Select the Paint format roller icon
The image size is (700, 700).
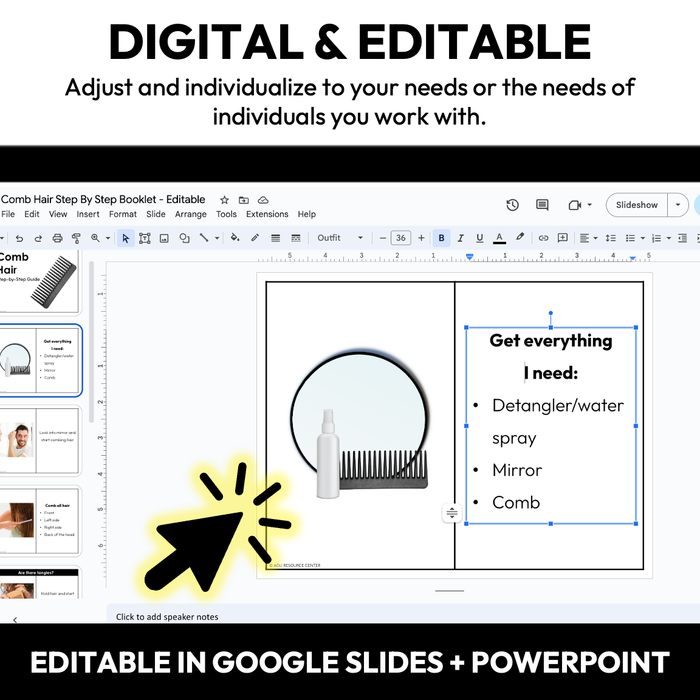pos(76,238)
